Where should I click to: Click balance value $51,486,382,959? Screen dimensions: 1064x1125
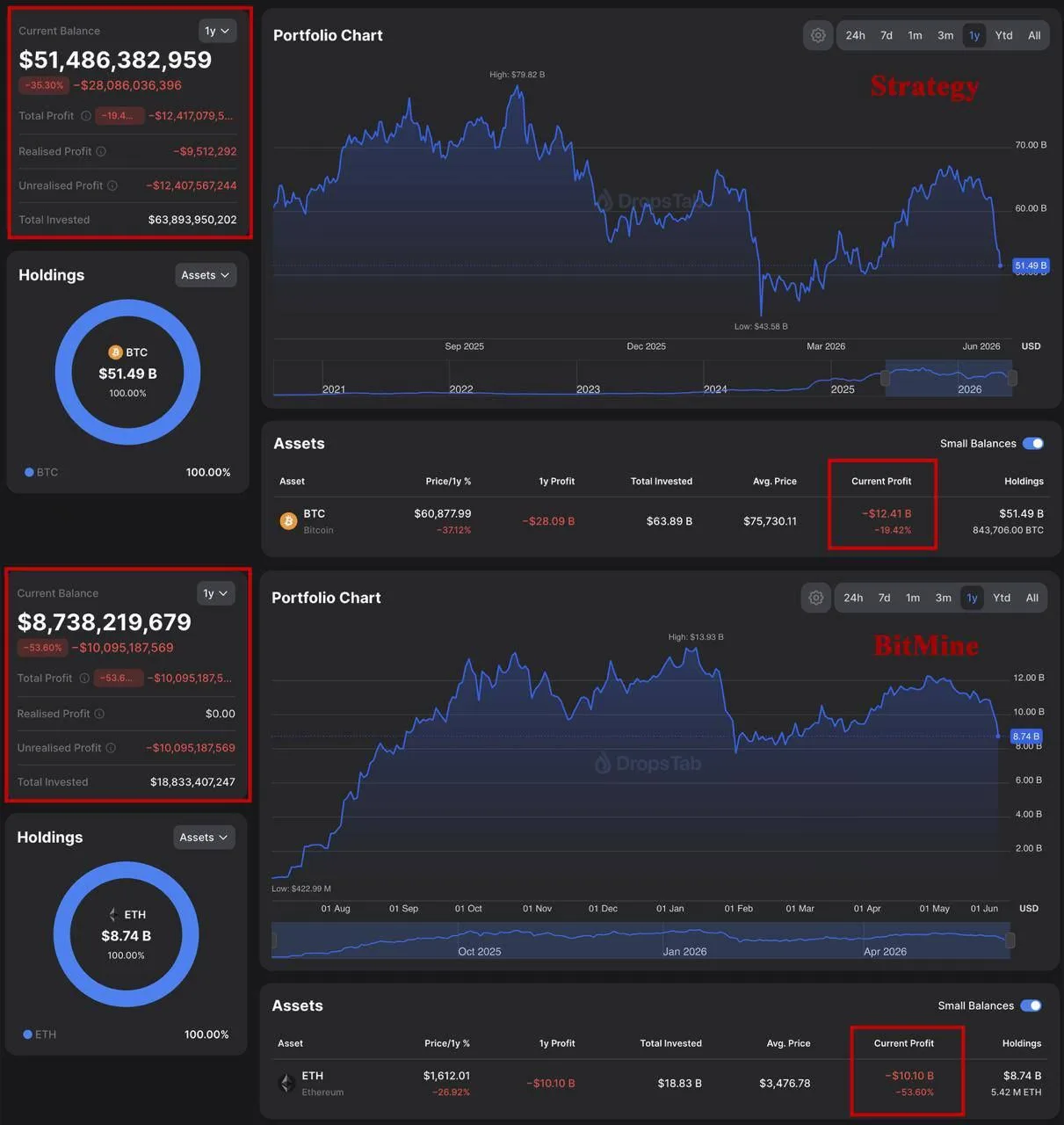tap(115, 60)
